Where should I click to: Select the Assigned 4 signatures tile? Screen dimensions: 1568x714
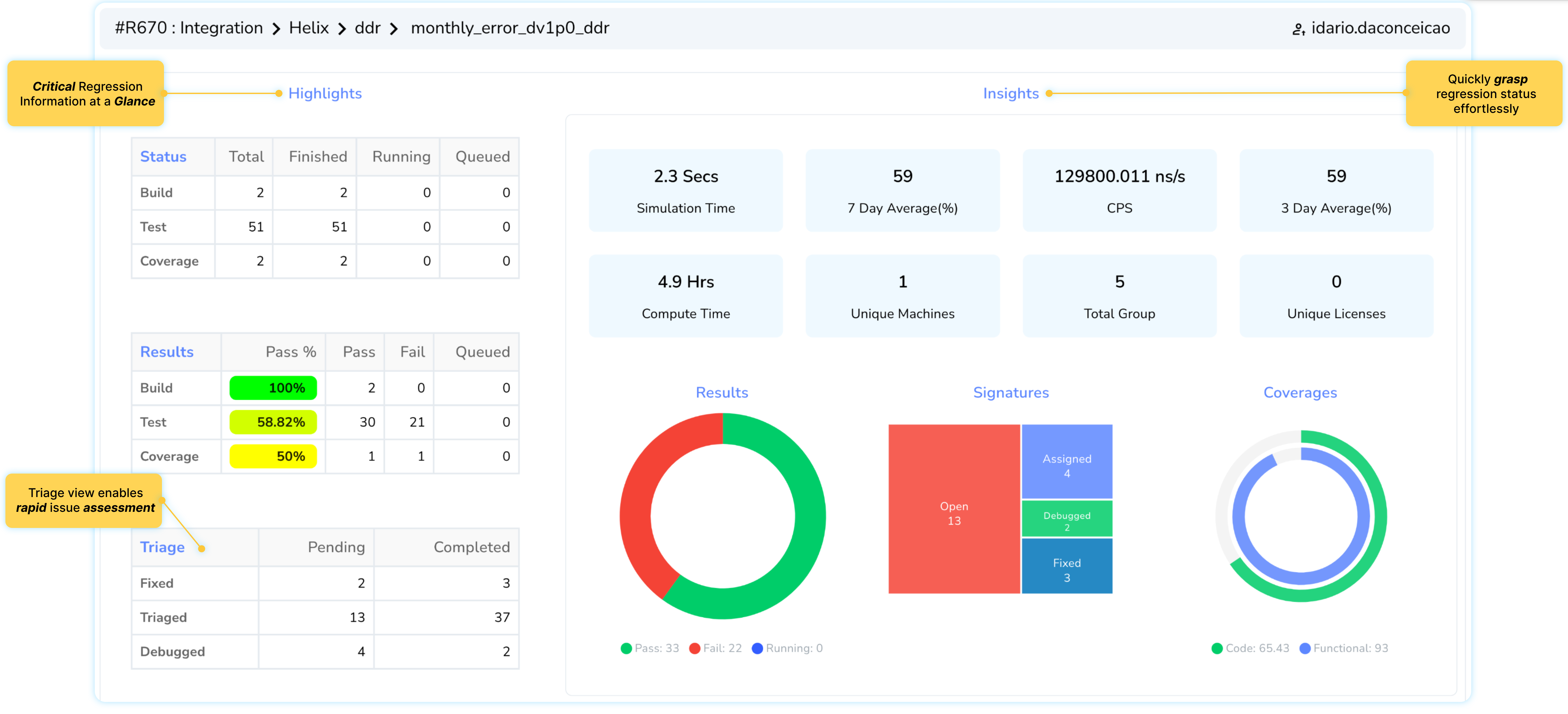click(x=1066, y=462)
